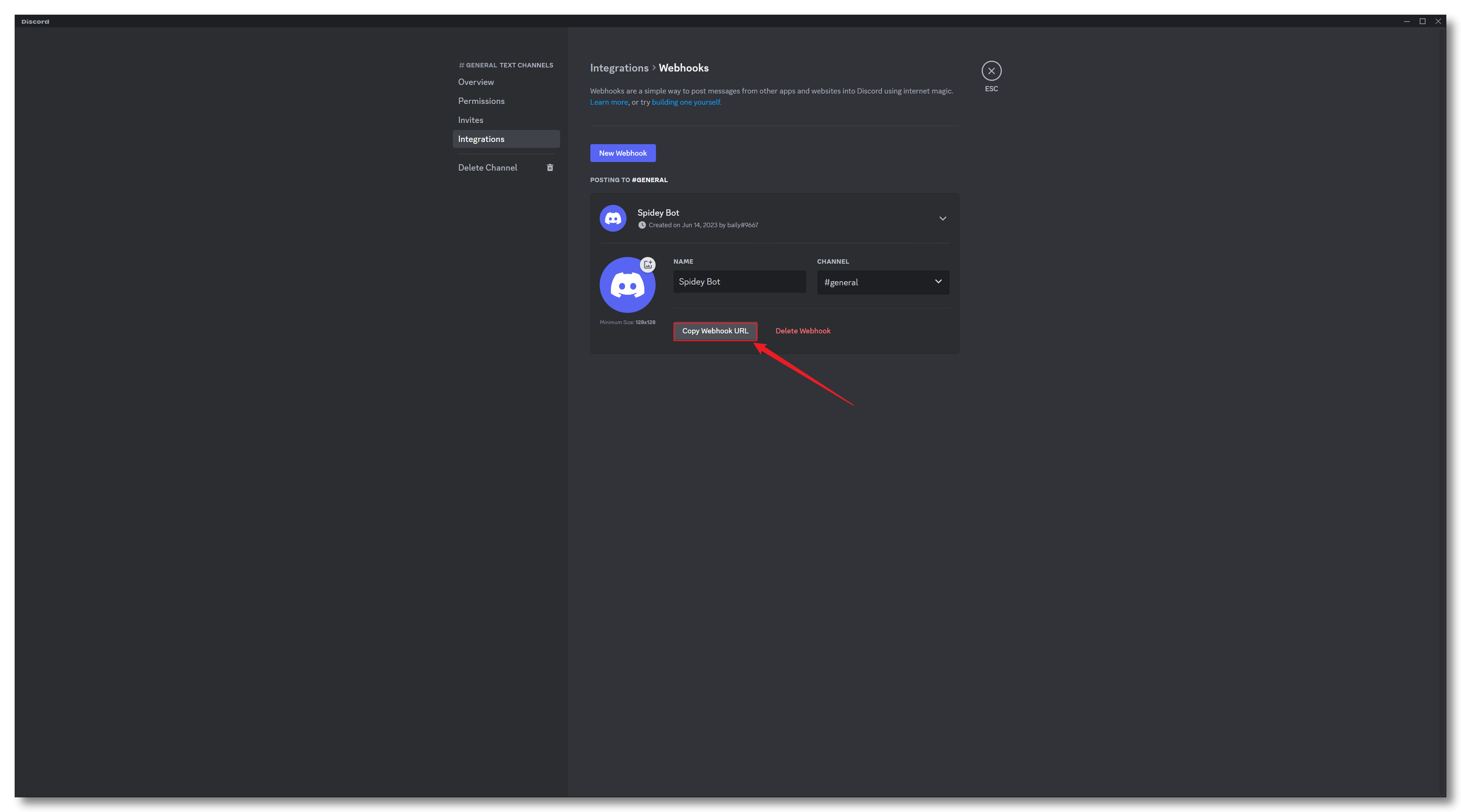1461x812 pixels.
Task: Click the New Webhook button
Action: pos(622,153)
